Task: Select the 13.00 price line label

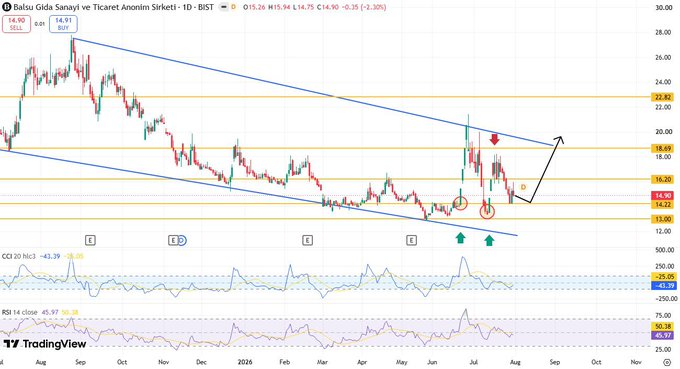Action: pos(663,219)
